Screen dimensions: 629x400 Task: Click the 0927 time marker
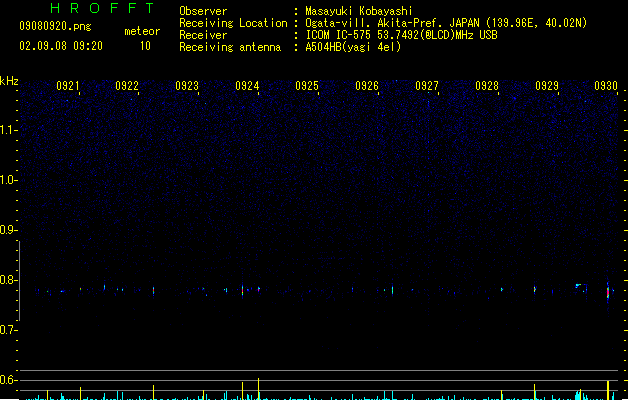[427, 86]
